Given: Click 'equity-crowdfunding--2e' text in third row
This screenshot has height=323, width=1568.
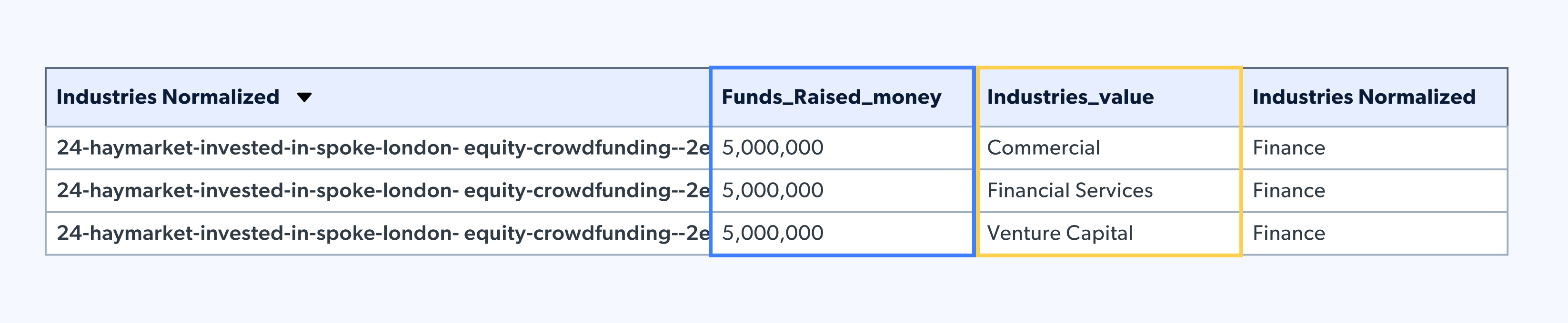Looking at the screenshot, I should coord(586,233).
